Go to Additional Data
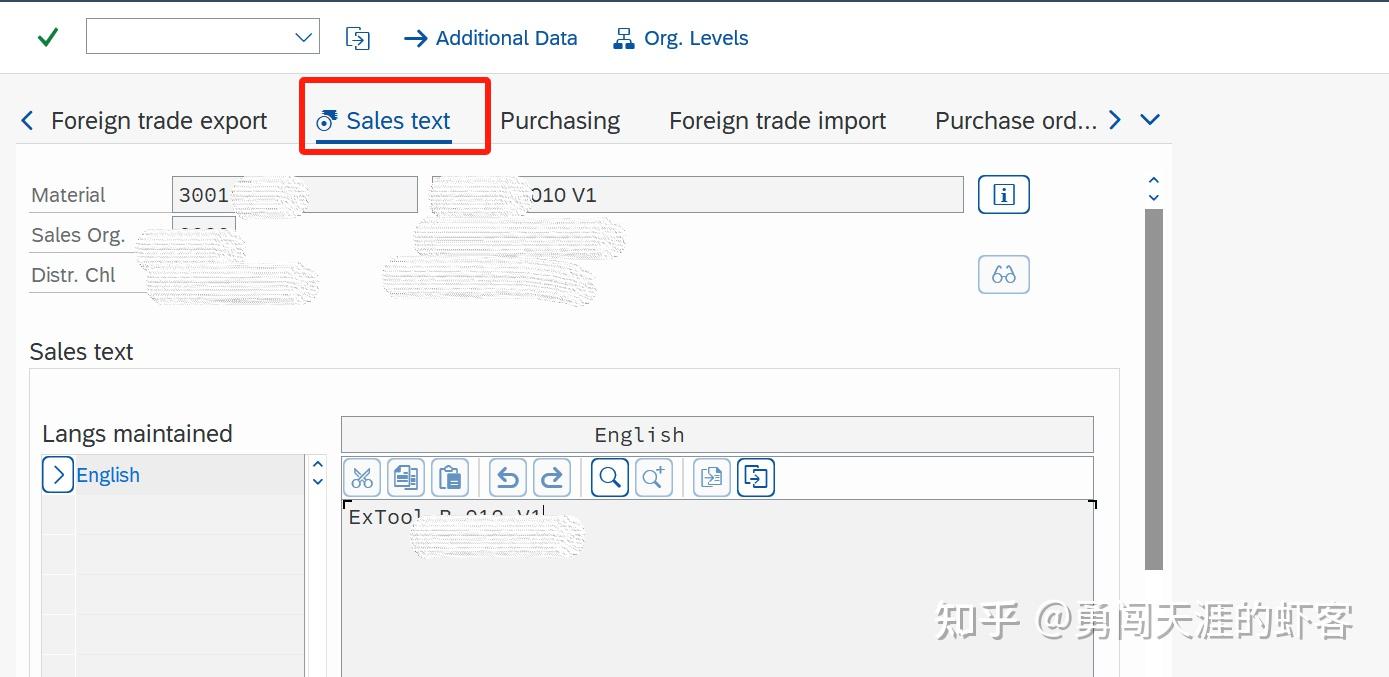This screenshot has width=1389, height=677. point(490,38)
